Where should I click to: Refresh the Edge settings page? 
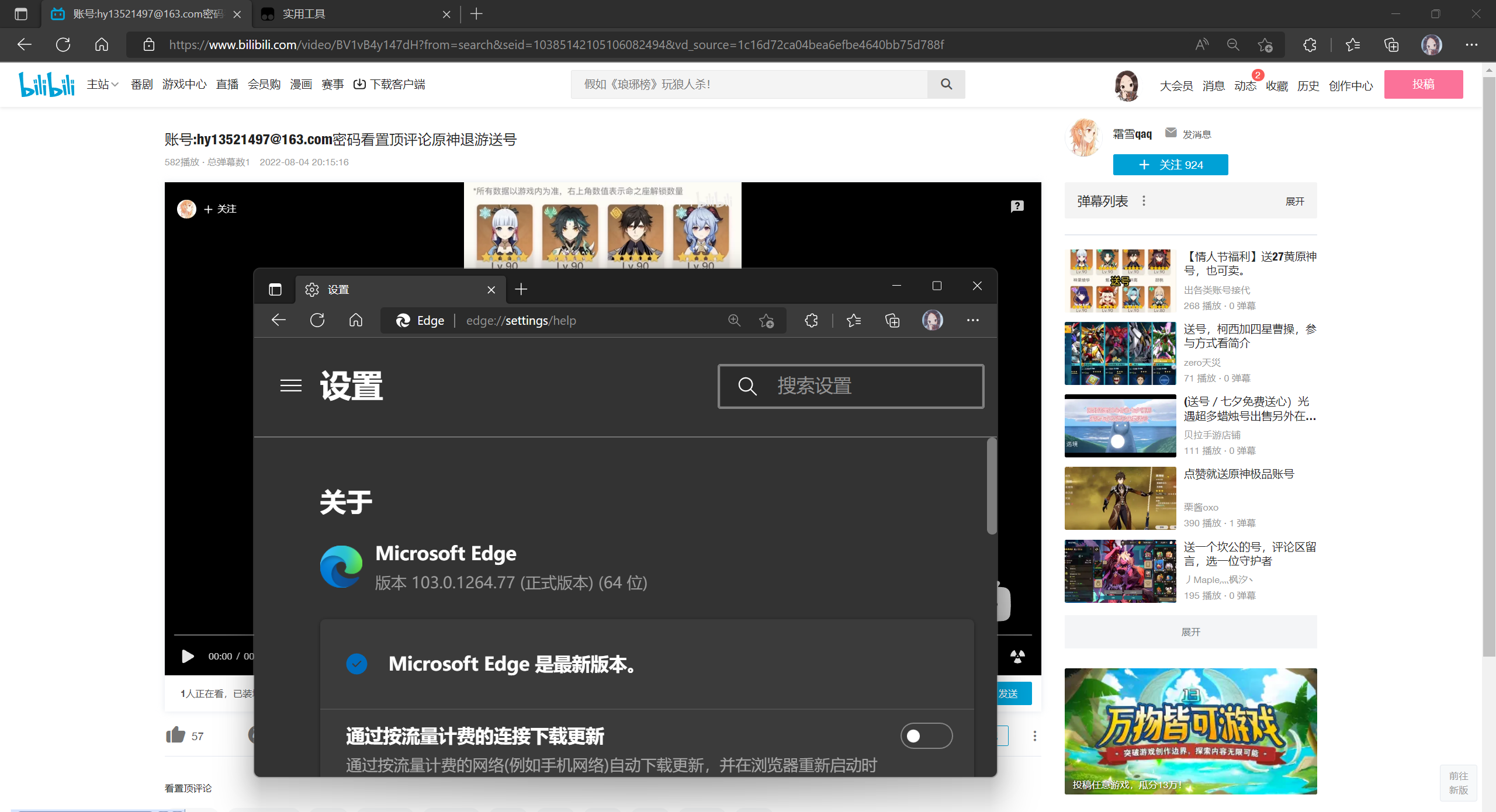pyautogui.click(x=317, y=320)
